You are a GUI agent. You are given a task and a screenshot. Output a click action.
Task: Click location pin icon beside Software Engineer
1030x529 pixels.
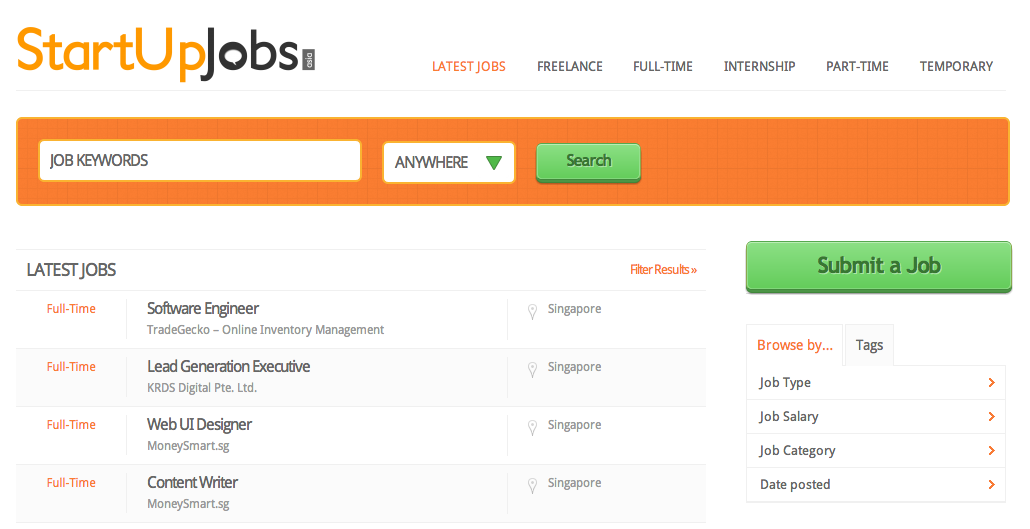533,311
